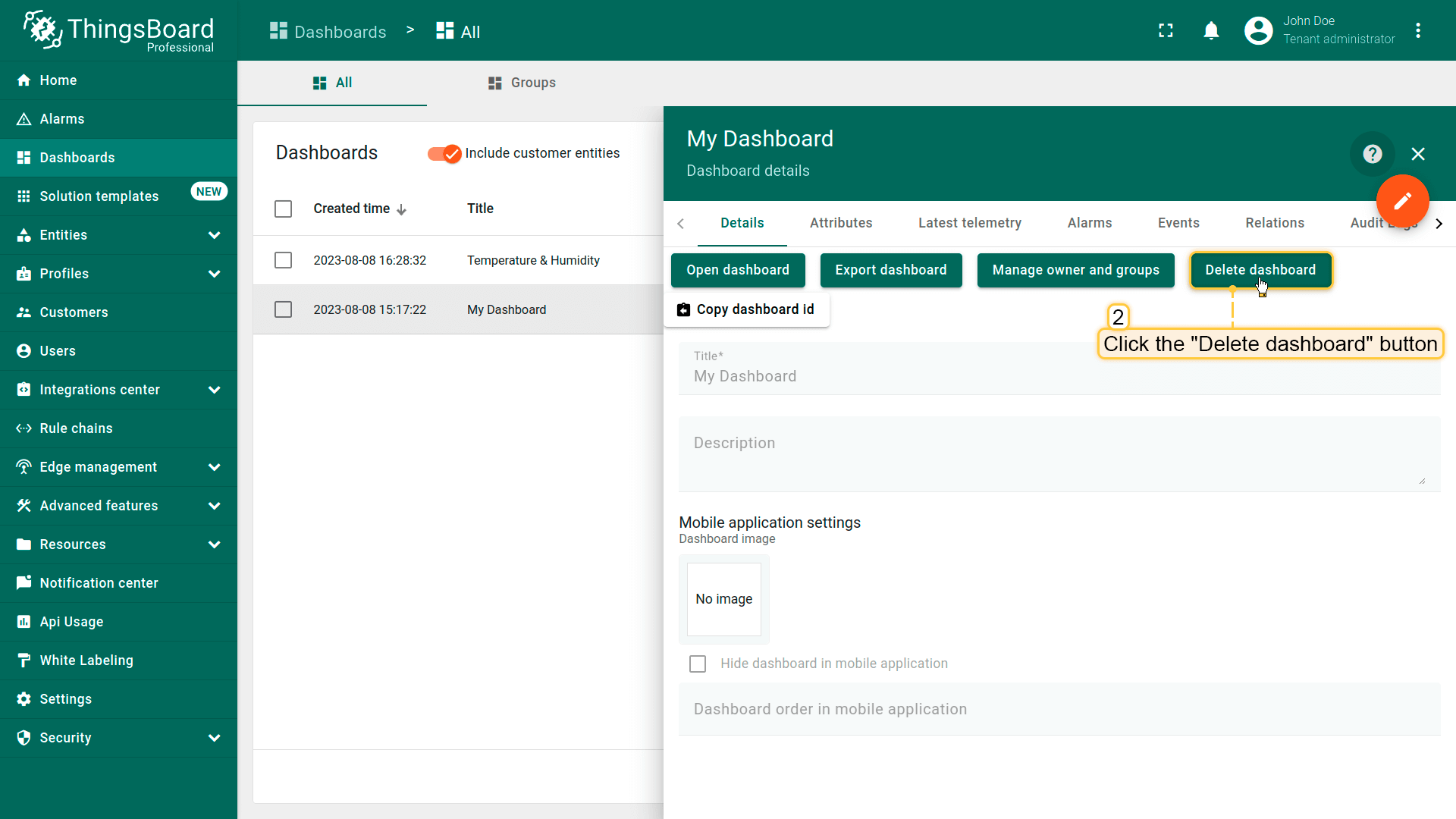Open White Labeling in sidebar
The image size is (1456, 819).
point(86,661)
